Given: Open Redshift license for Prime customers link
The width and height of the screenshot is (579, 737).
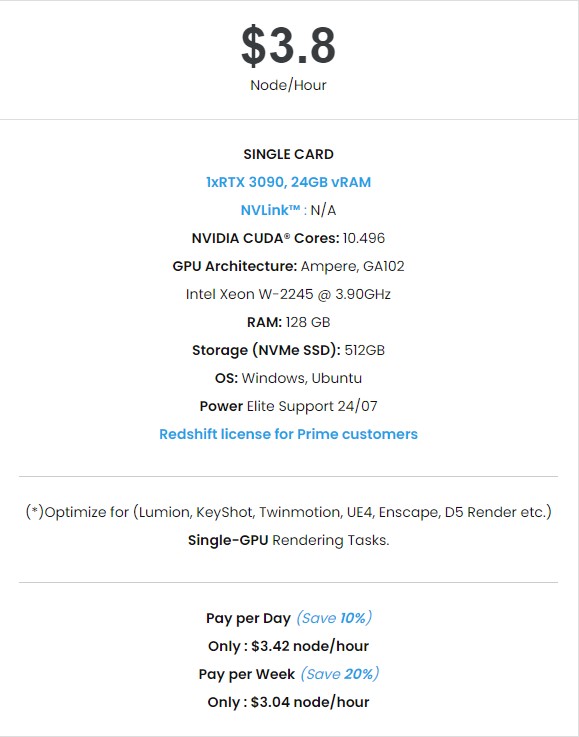Looking at the screenshot, I should click(289, 434).
